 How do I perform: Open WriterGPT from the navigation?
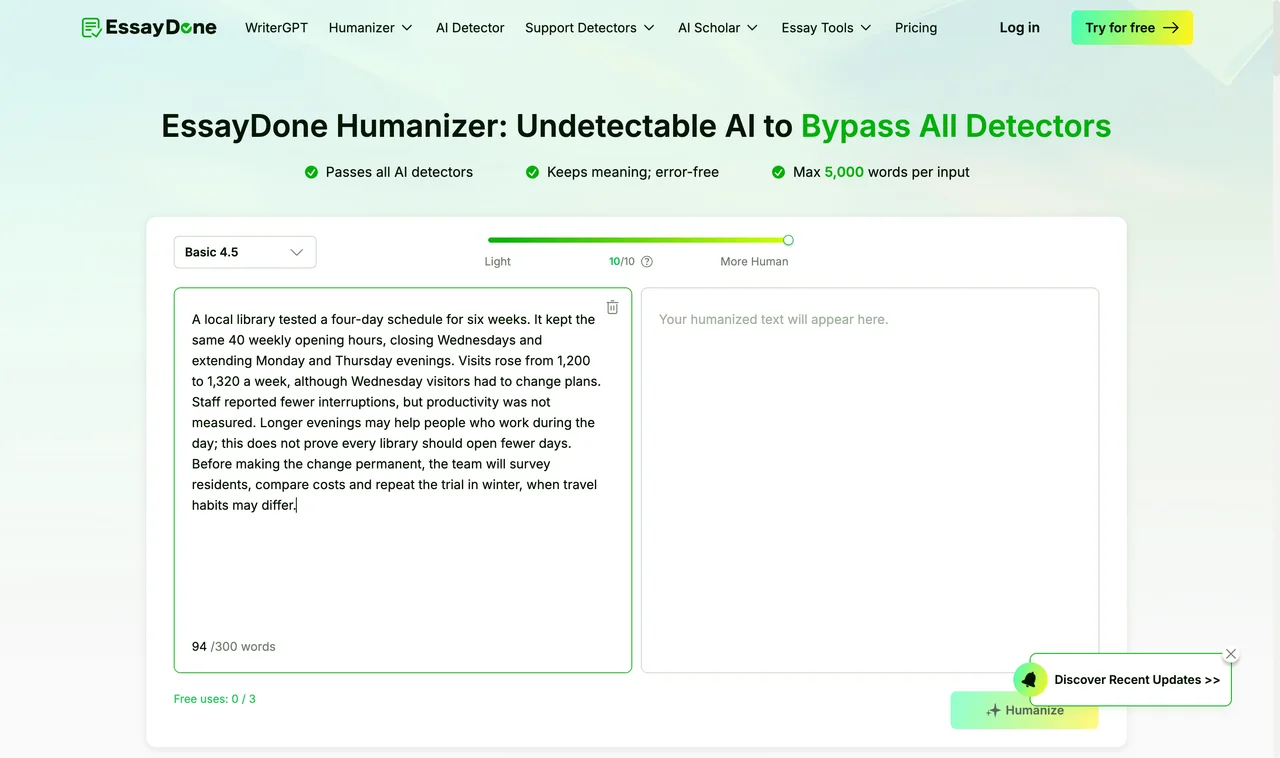coord(276,28)
